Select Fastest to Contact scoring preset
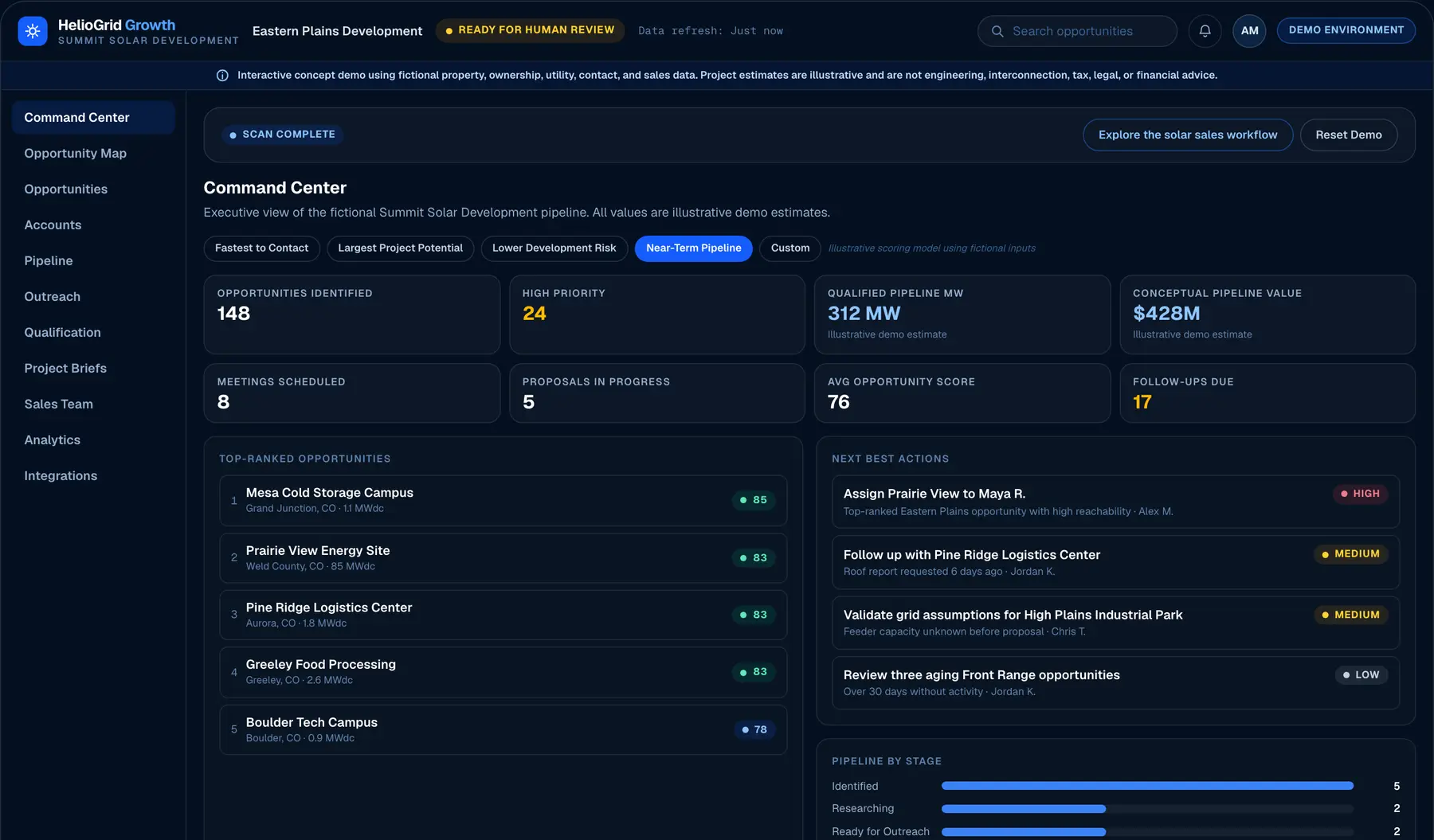1434x840 pixels. (261, 248)
